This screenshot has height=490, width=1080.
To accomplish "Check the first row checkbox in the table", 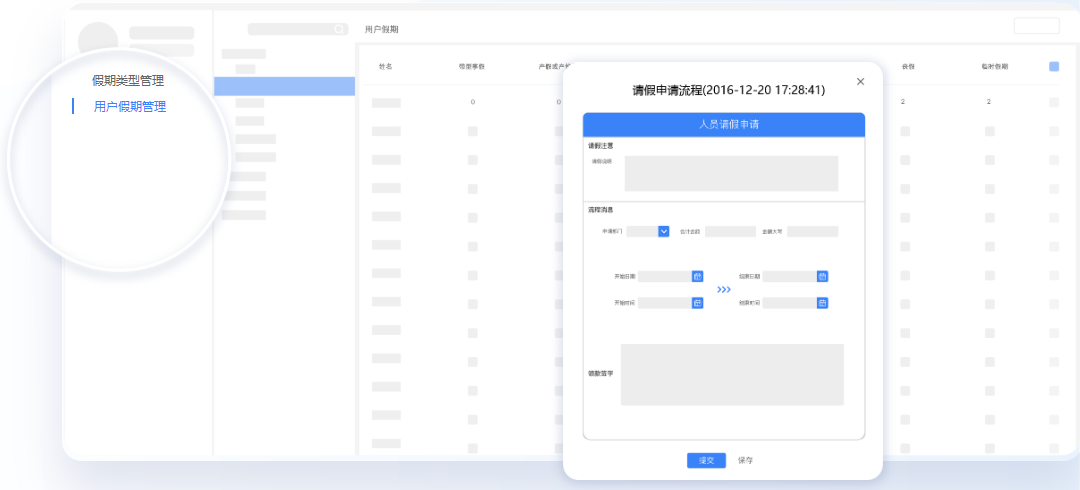I will pyautogui.click(x=1054, y=102).
